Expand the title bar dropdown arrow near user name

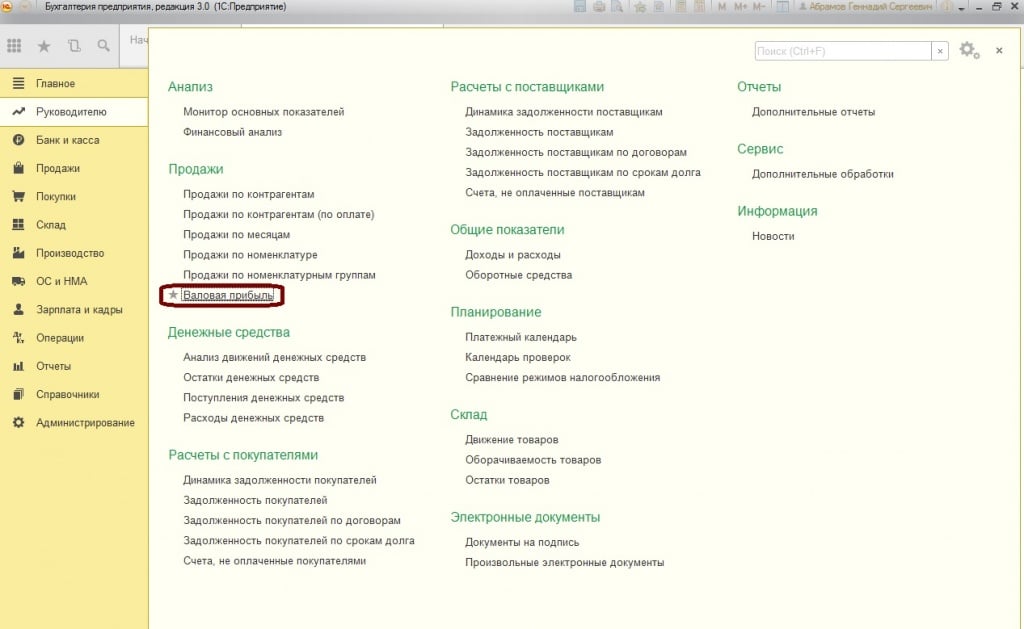tap(961, 8)
